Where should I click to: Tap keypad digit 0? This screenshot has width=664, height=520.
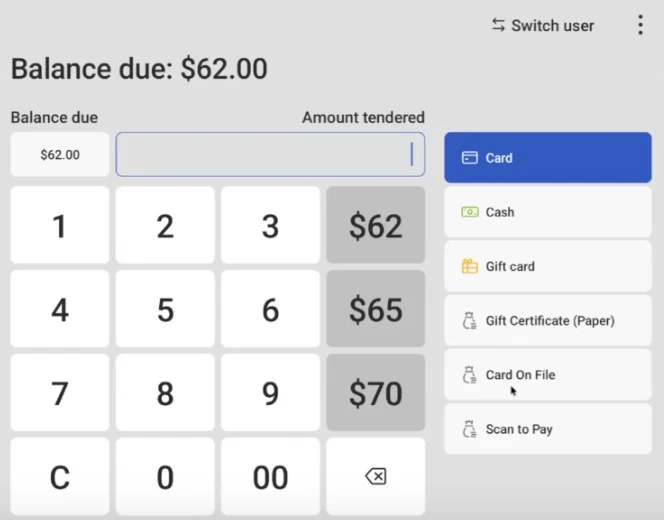click(x=165, y=476)
